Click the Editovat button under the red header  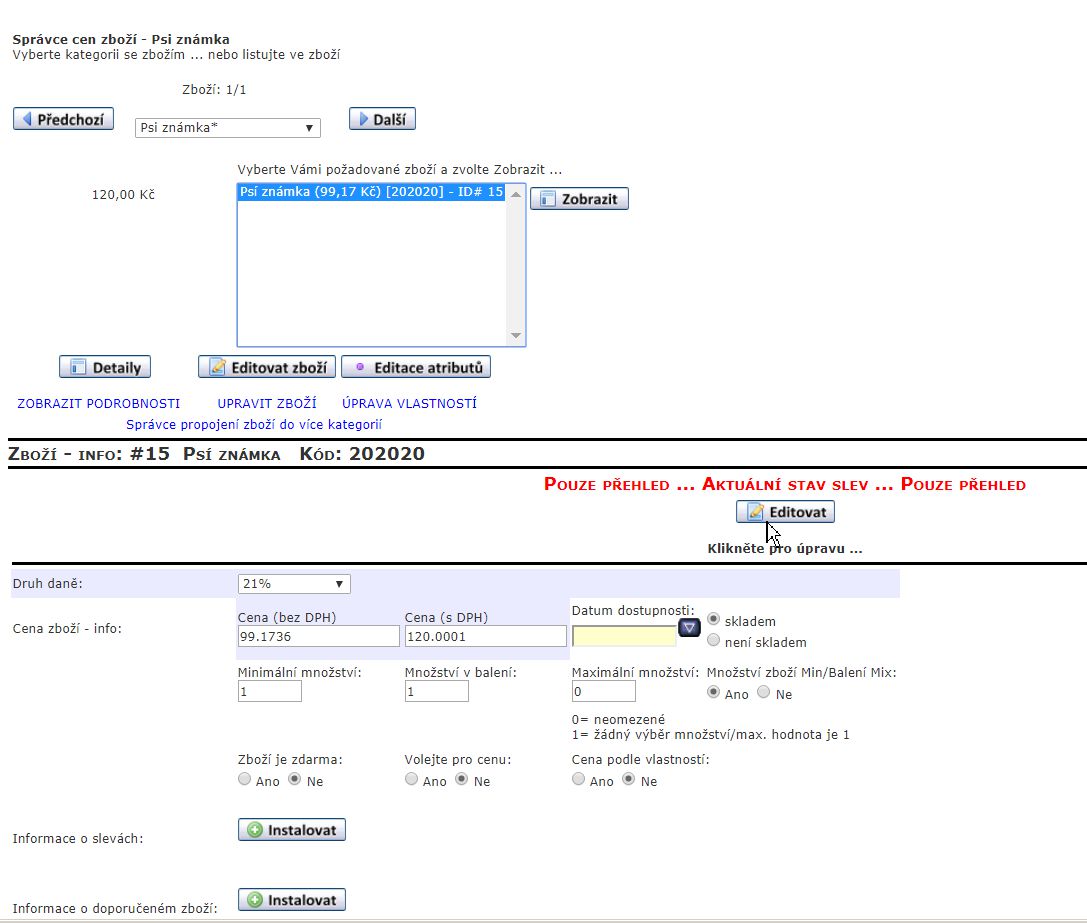[785, 512]
